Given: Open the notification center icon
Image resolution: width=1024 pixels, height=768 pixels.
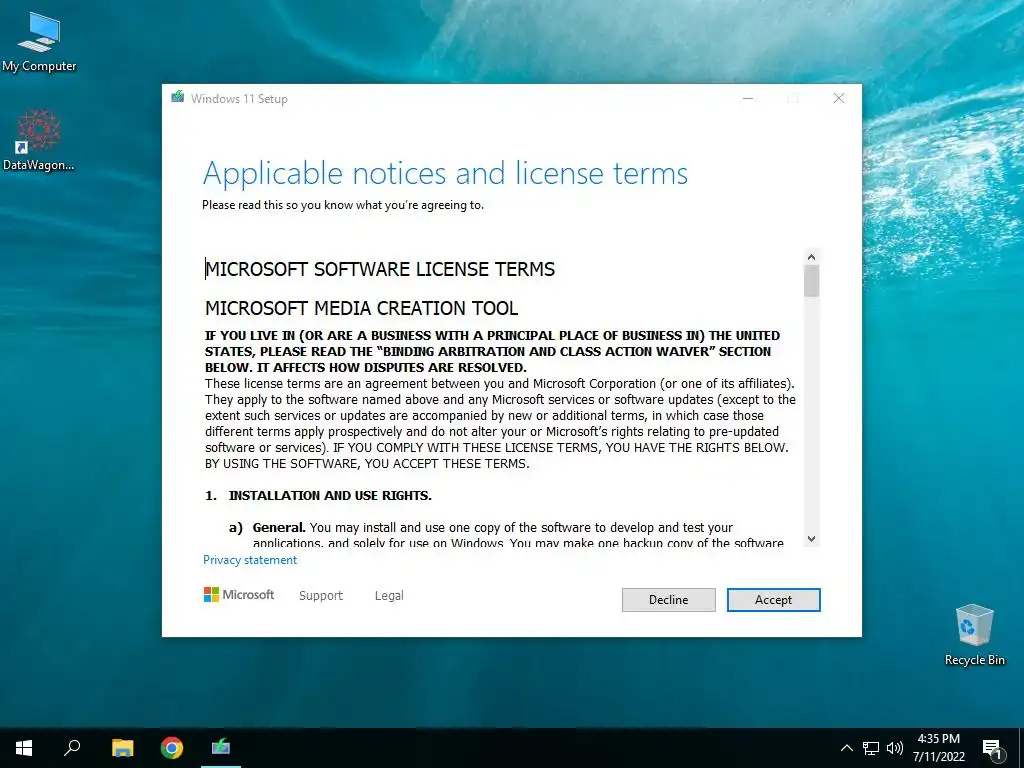Looking at the screenshot, I should click(992, 750).
